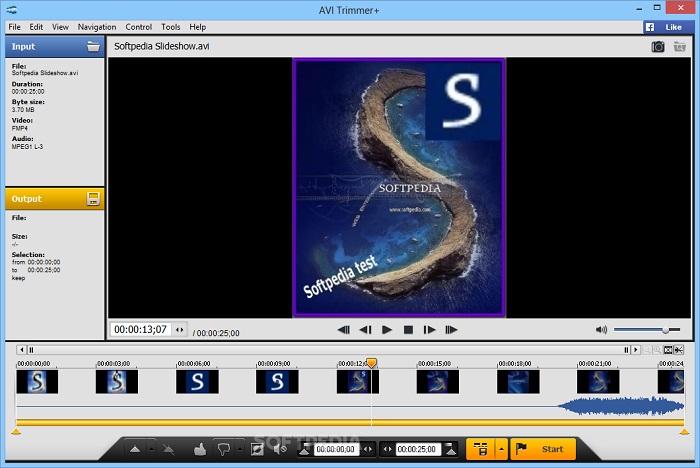Fit timeline to window icon
700x468 pixels.
pos(668,350)
